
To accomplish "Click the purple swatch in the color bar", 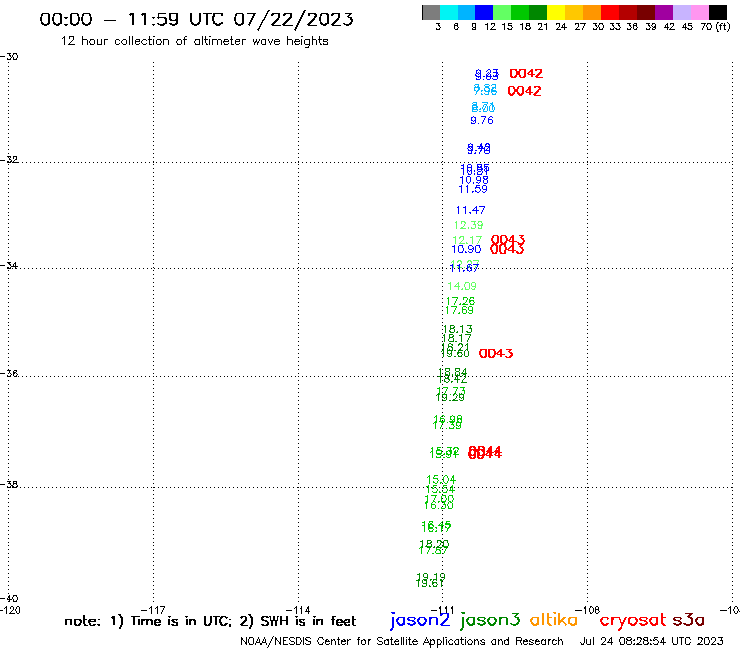I will [664, 12].
